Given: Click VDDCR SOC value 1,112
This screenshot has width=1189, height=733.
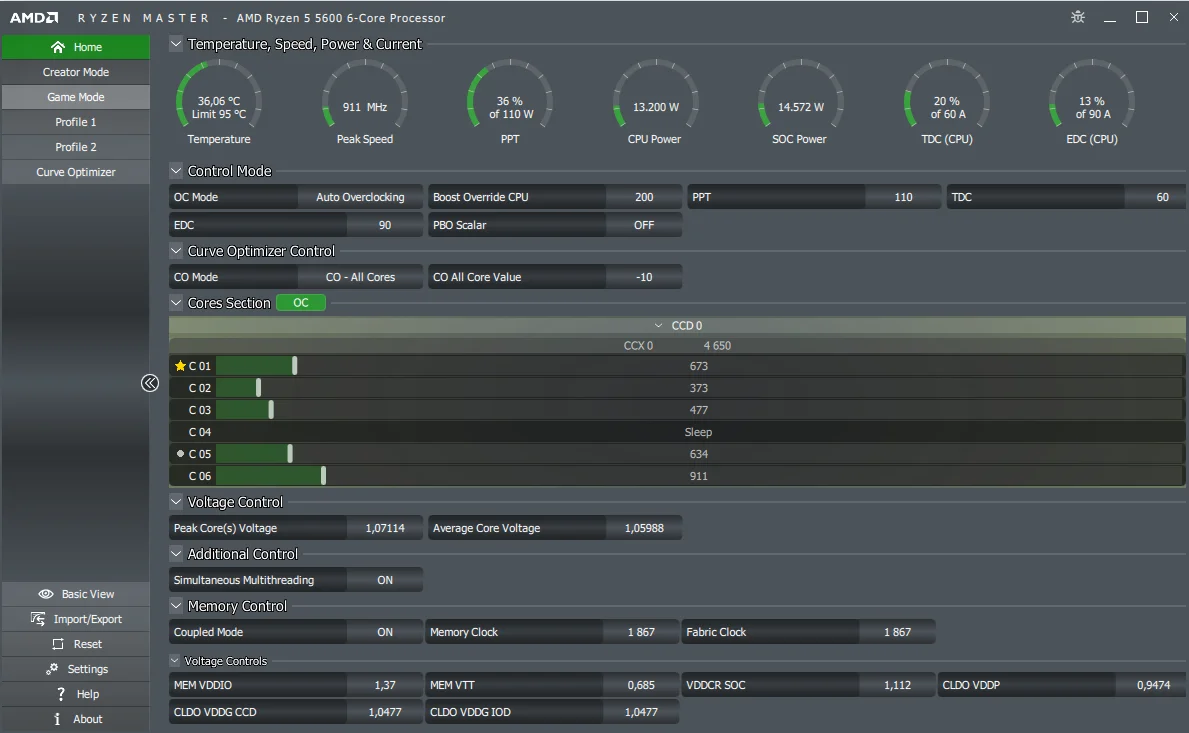Looking at the screenshot, I should click(x=897, y=685).
